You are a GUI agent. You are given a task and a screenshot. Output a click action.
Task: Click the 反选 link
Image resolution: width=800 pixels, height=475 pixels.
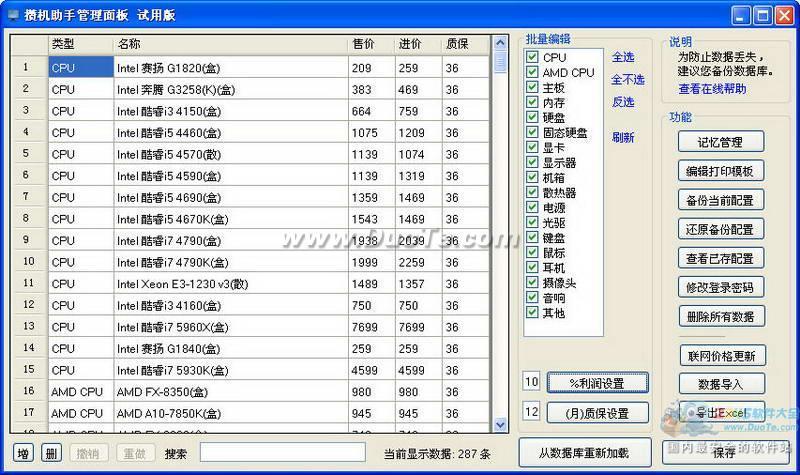click(x=623, y=102)
